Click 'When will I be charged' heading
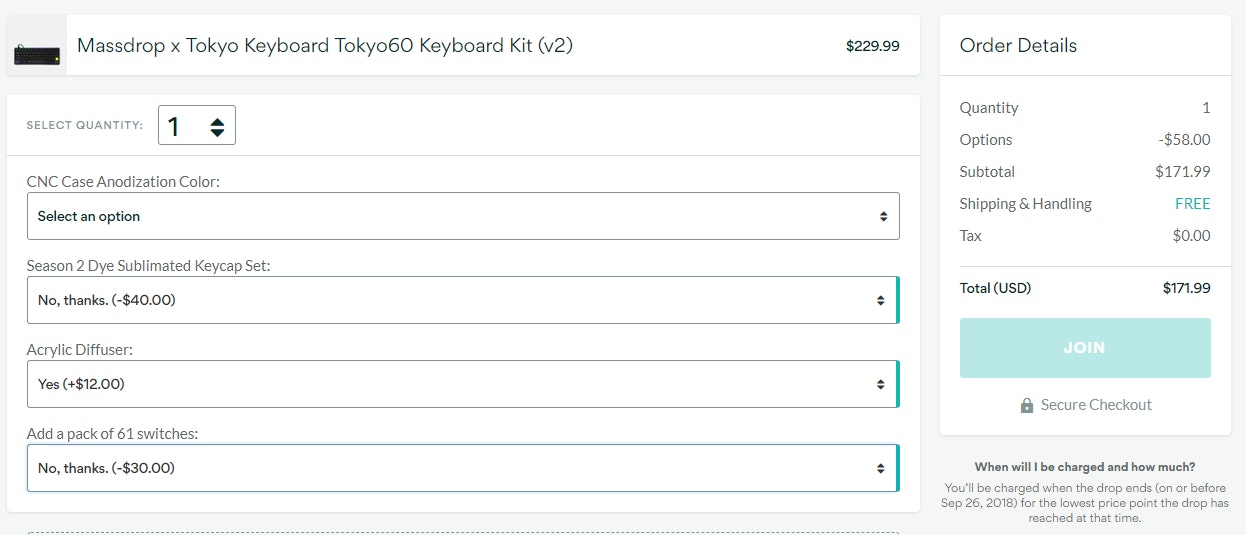This screenshot has height=535, width=1246. (x=1085, y=467)
